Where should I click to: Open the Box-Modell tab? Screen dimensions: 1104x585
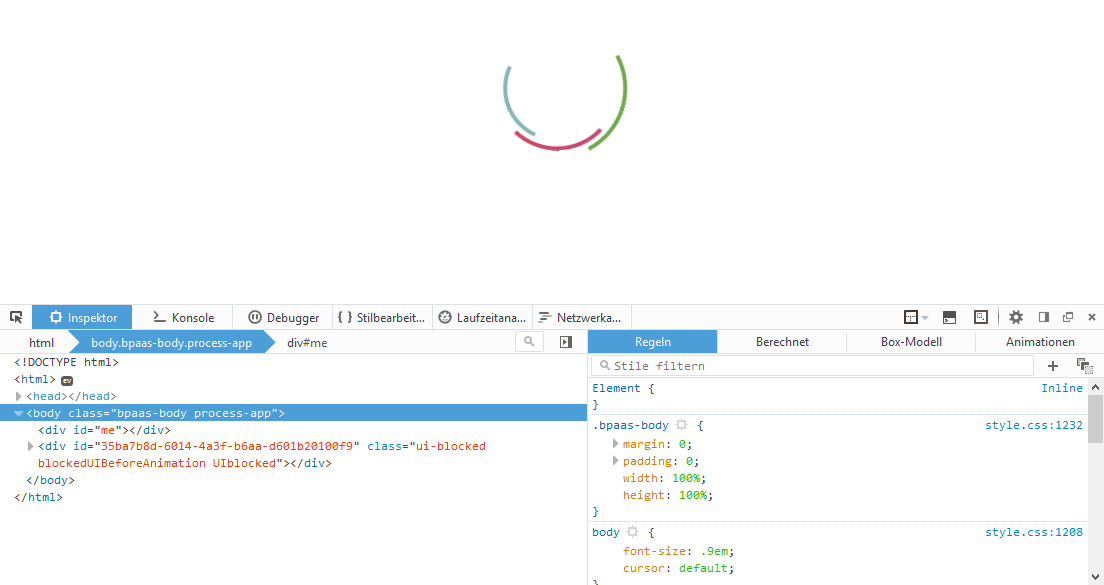click(911, 342)
